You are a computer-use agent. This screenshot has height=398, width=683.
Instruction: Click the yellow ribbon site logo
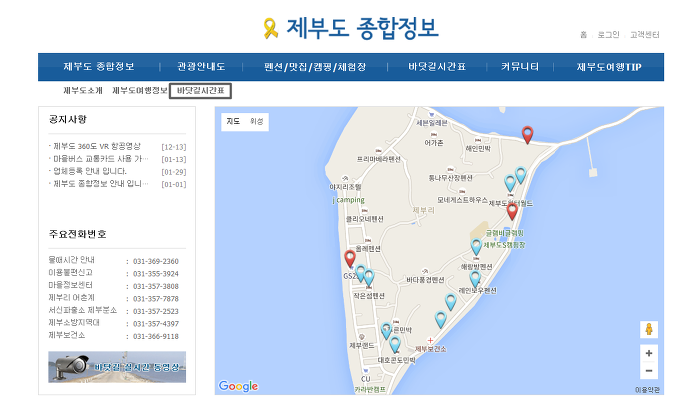tap(270, 28)
